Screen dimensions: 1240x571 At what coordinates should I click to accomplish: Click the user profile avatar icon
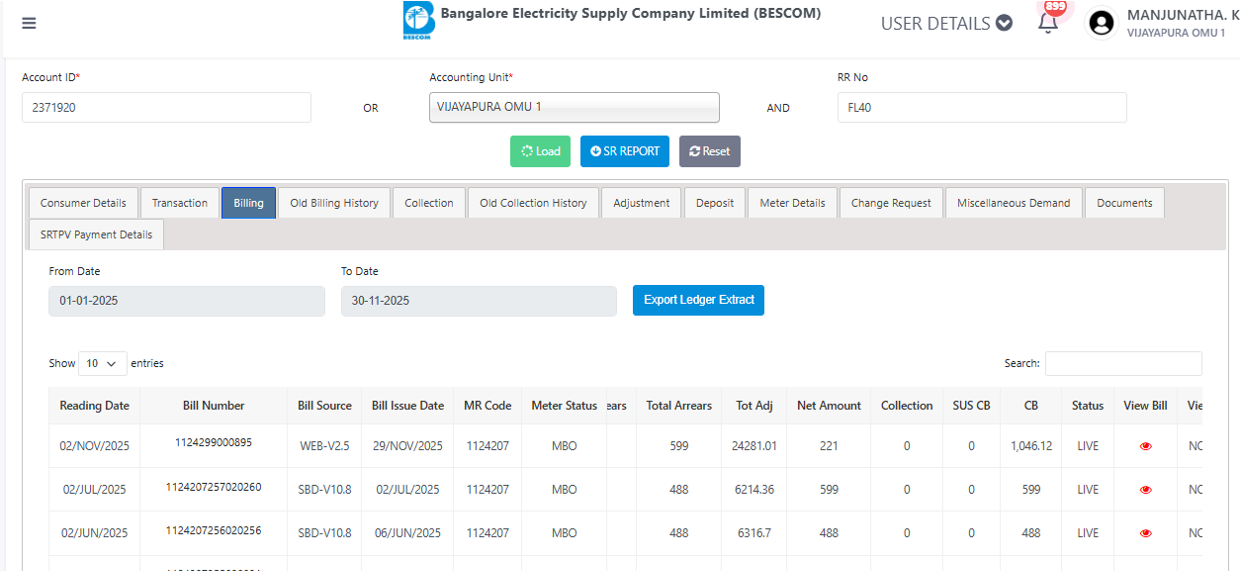[1101, 23]
